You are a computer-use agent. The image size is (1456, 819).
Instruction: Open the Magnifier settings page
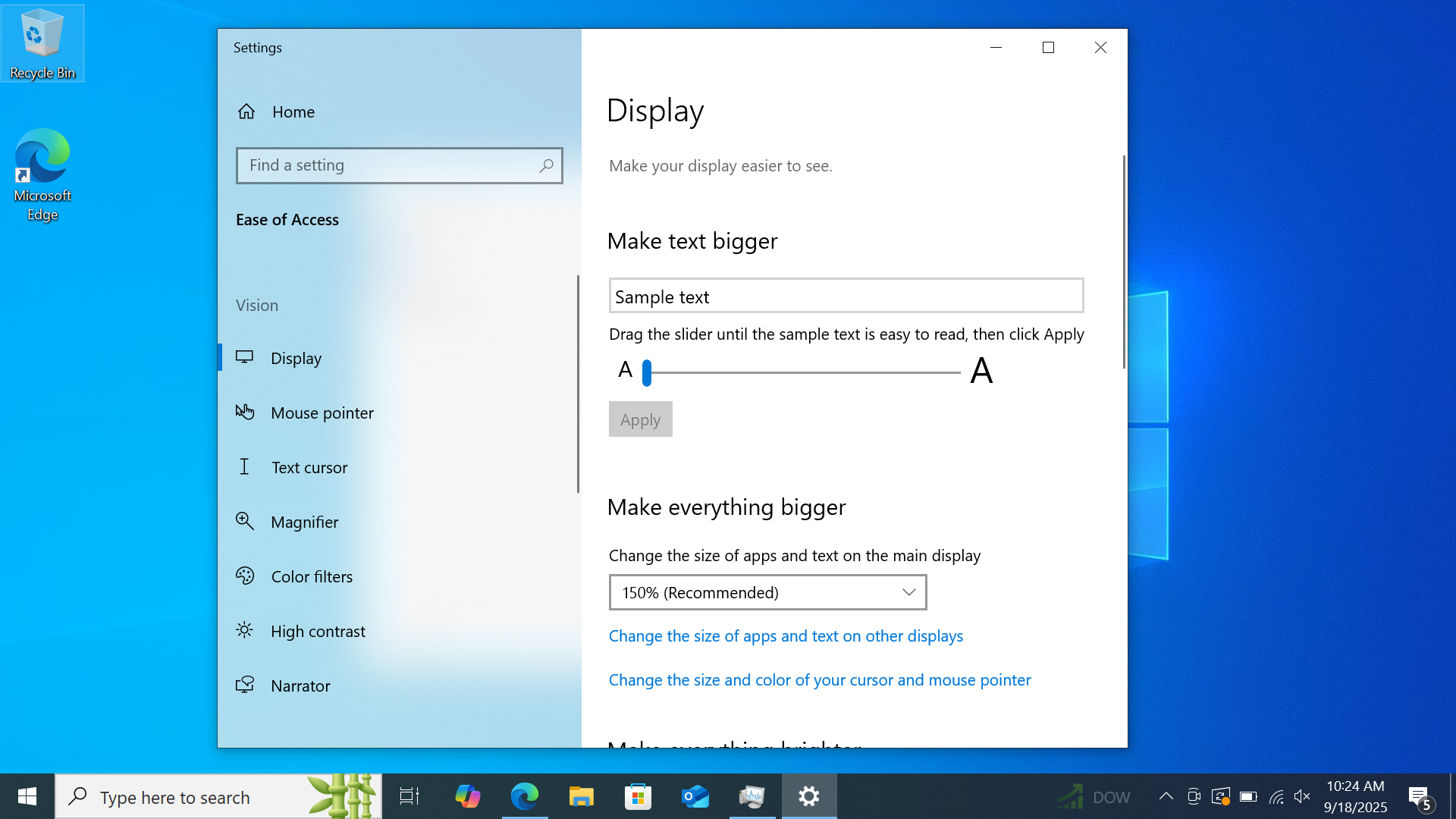(x=304, y=522)
